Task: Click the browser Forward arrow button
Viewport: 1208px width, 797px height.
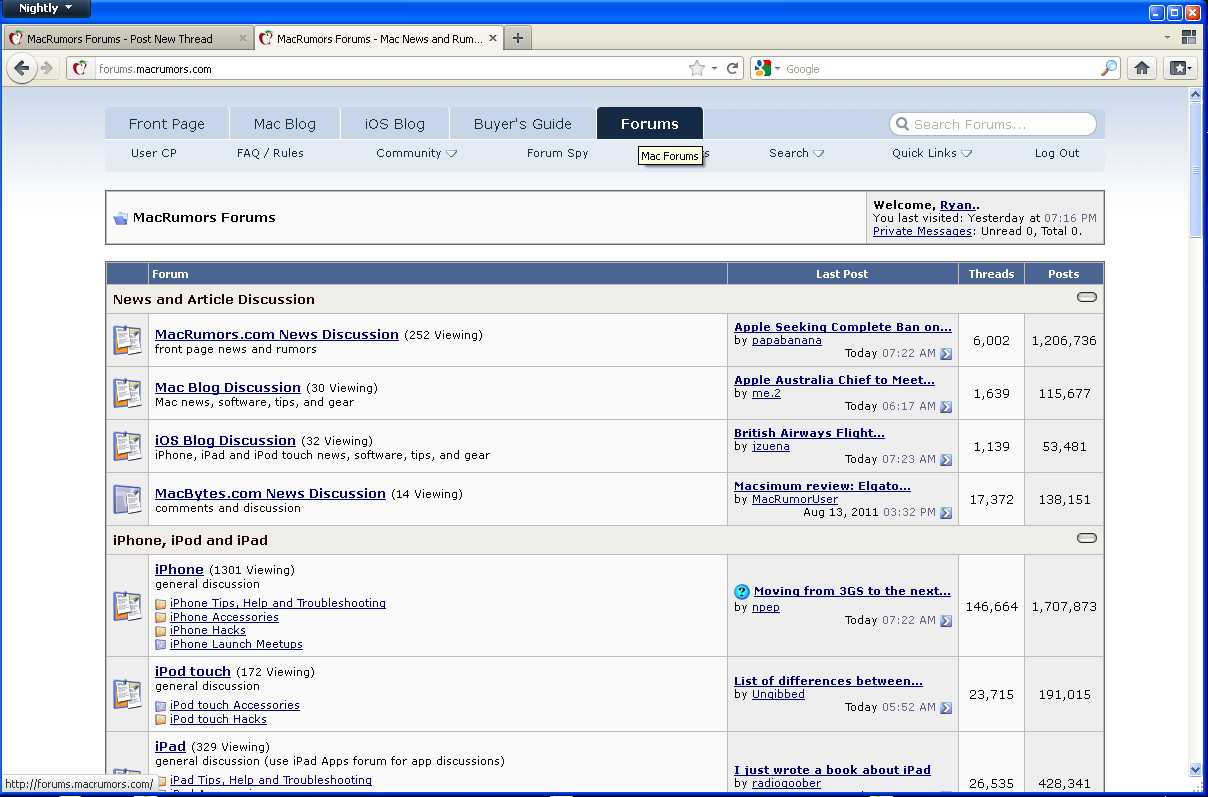Action: (x=46, y=68)
